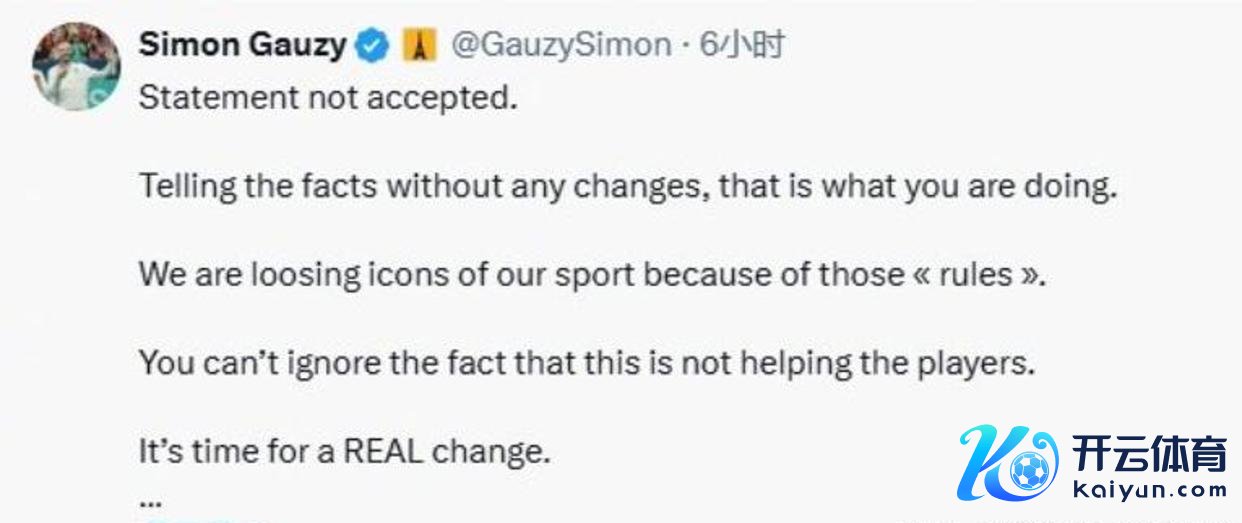This screenshot has height=523, width=1242.
Task: Click the 'You can't ignore' sentence
Action: pyautogui.click(x=586, y=362)
